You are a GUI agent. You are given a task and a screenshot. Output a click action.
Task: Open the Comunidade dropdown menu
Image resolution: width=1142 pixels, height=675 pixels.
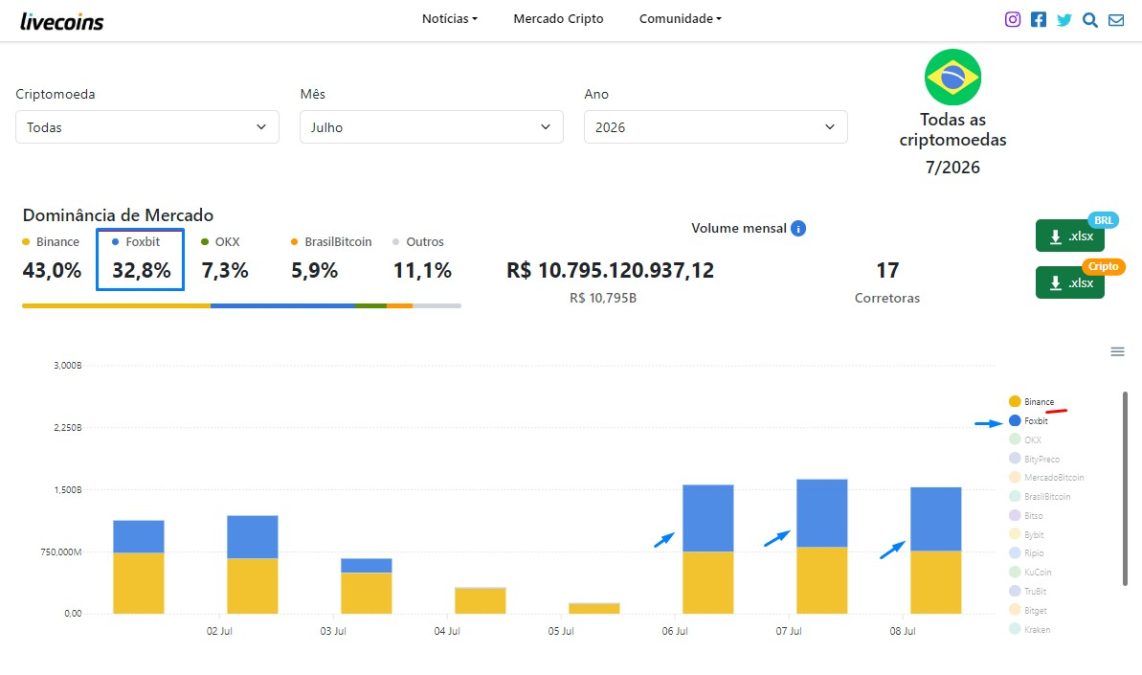coord(680,19)
